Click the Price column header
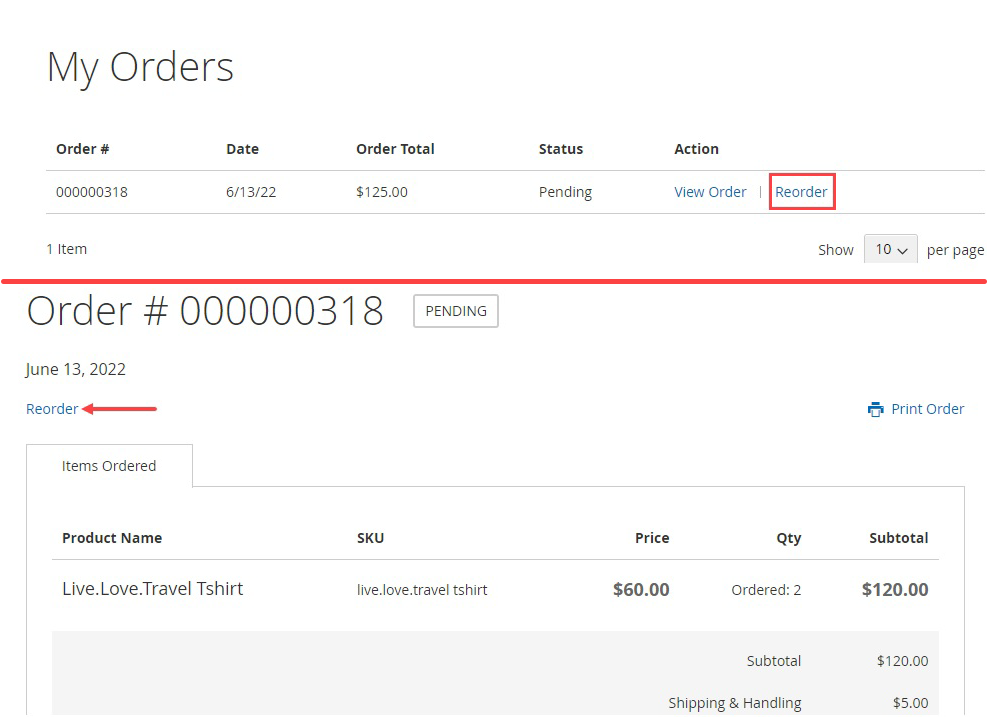The image size is (988, 717). click(651, 538)
